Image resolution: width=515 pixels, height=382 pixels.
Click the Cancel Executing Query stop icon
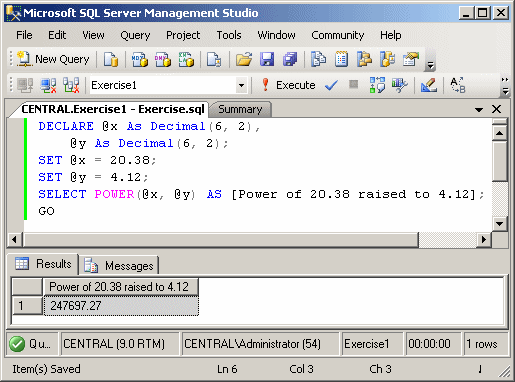pos(353,84)
